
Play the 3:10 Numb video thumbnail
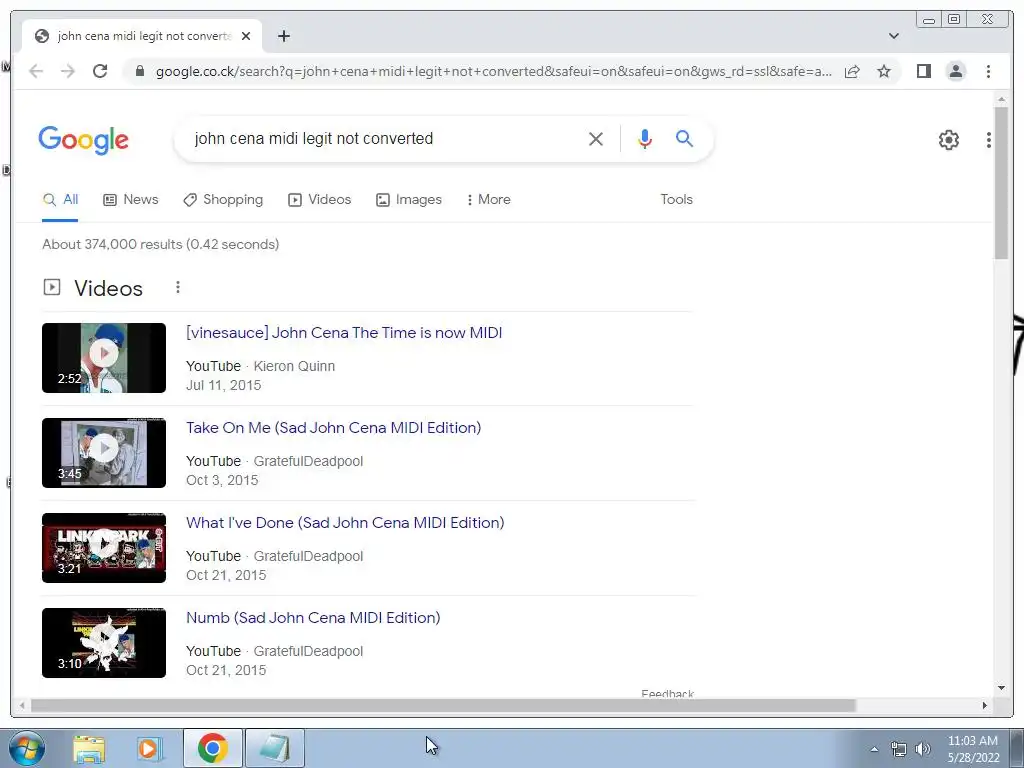point(104,643)
